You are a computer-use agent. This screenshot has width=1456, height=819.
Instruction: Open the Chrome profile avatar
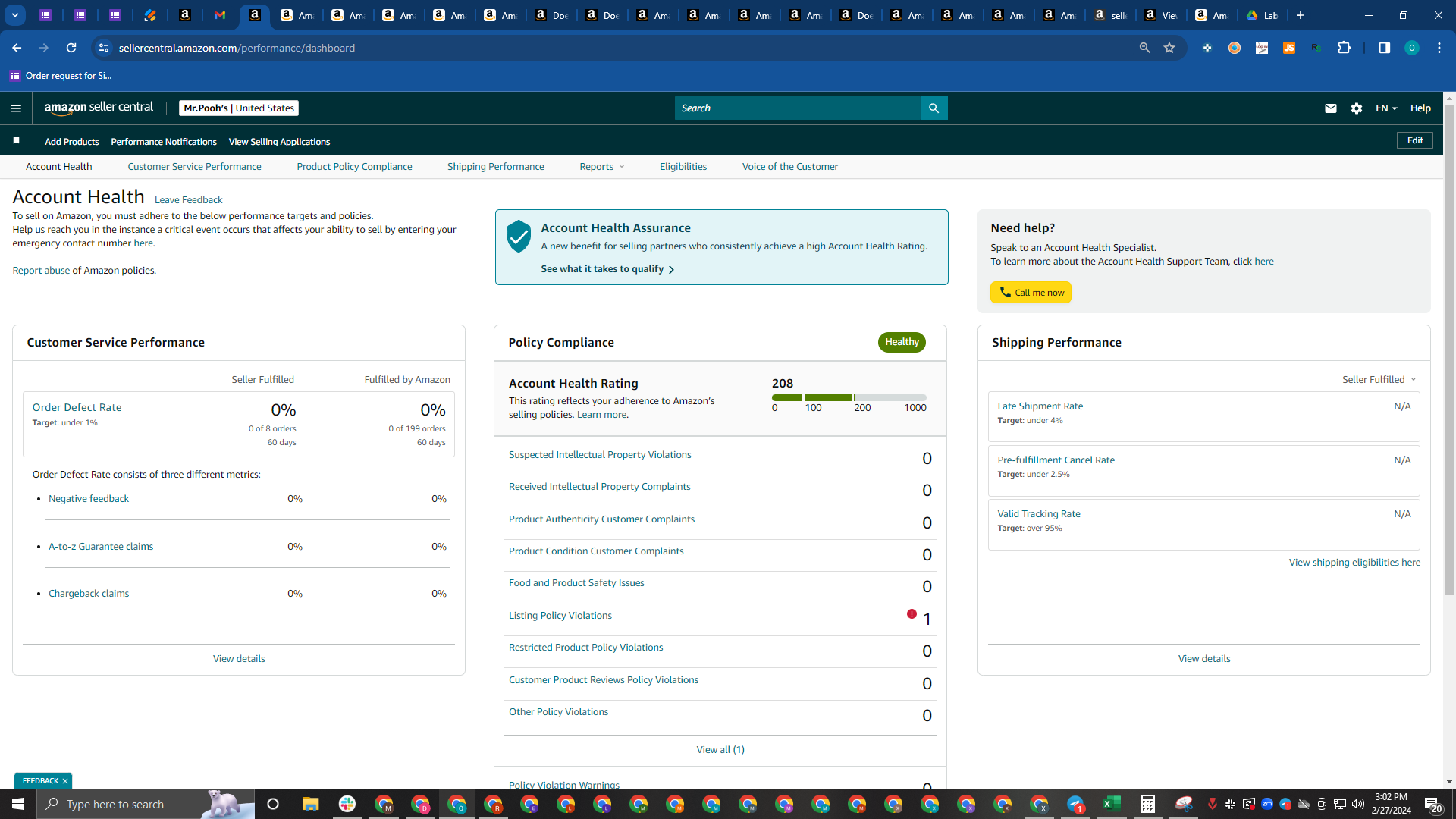tap(1411, 48)
